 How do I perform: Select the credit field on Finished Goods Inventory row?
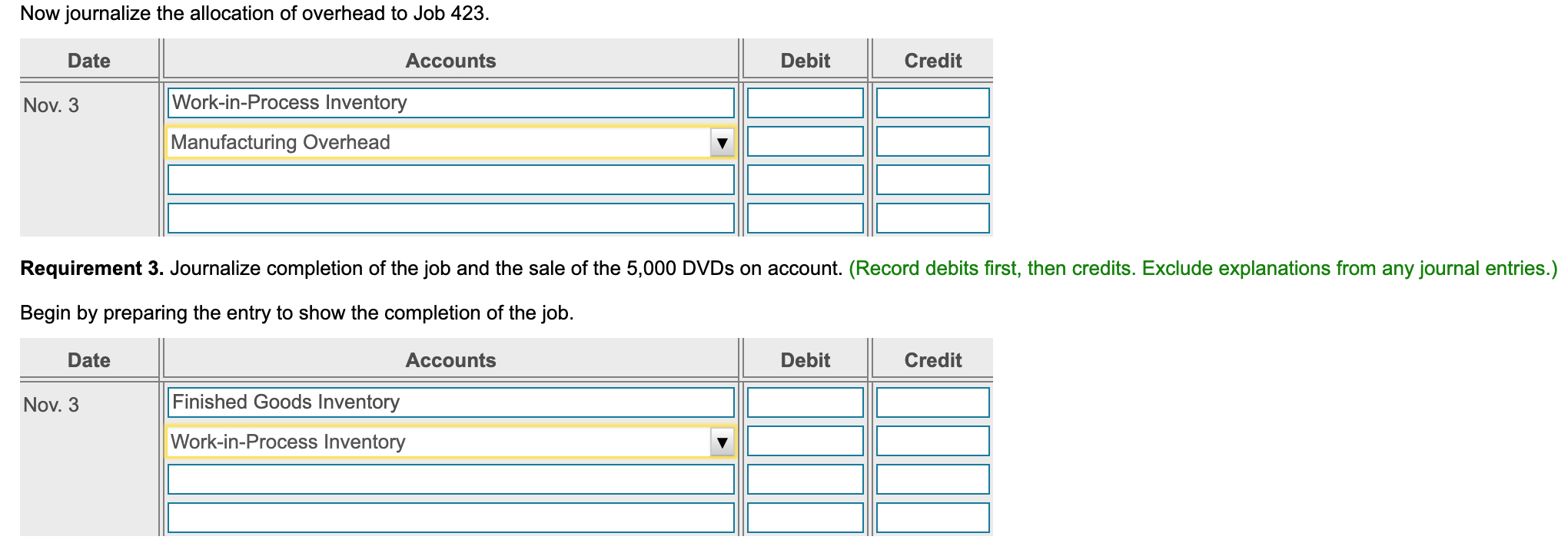tap(933, 402)
